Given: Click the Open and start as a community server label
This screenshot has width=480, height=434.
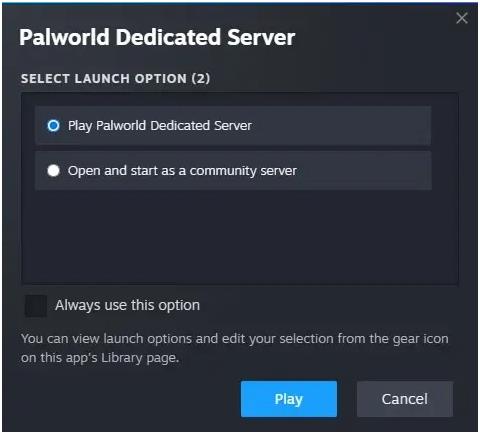Looking at the screenshot, I should click(x=182, y=171).
